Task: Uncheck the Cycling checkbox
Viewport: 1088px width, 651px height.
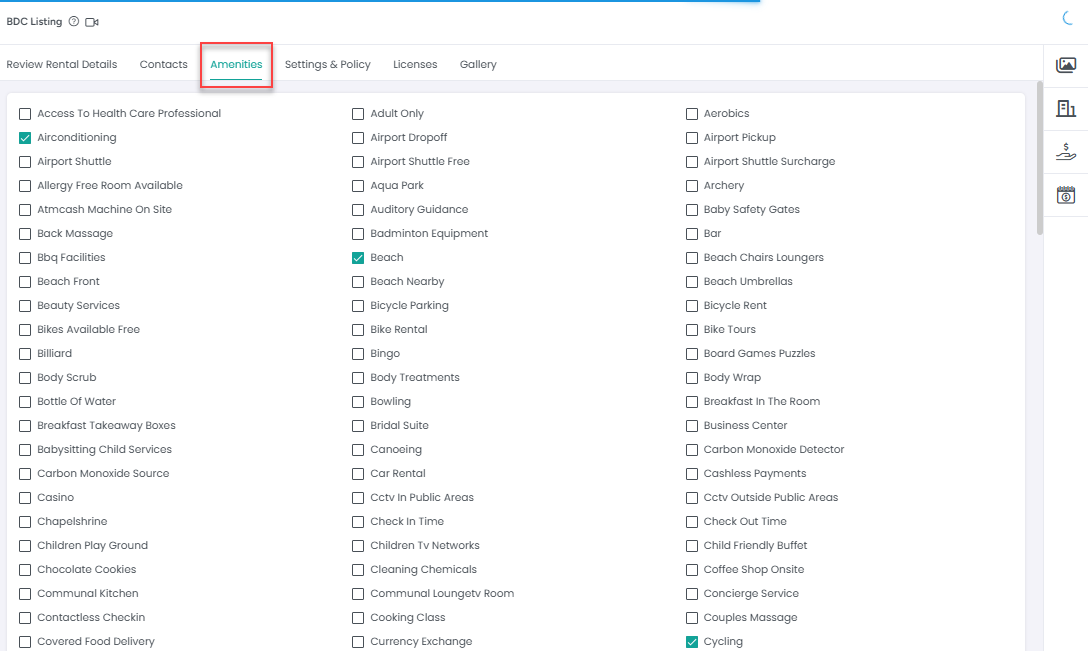Action: pos(692,642)
